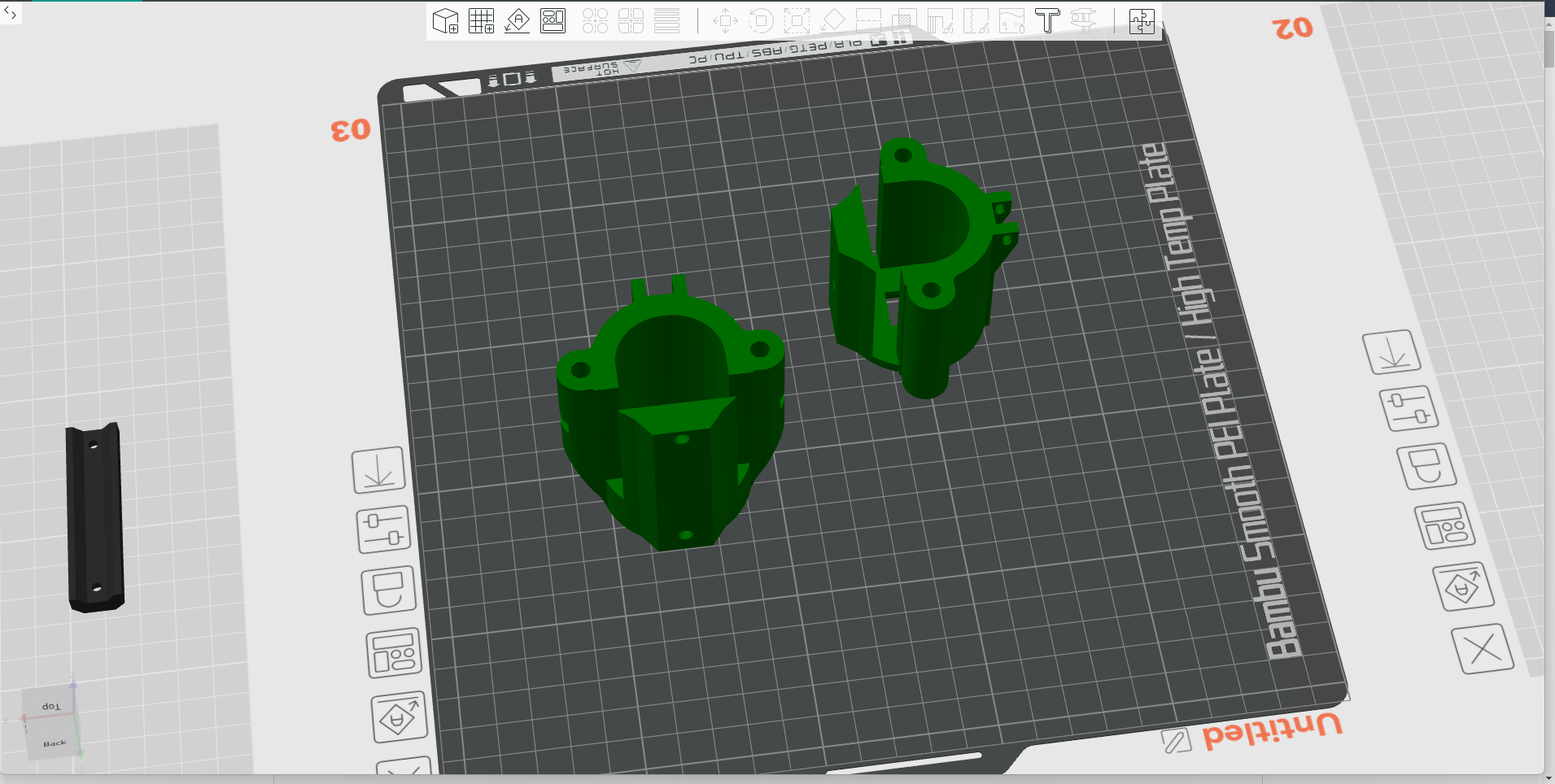Remove plate 02 with the X icon

pos(1482,649)
